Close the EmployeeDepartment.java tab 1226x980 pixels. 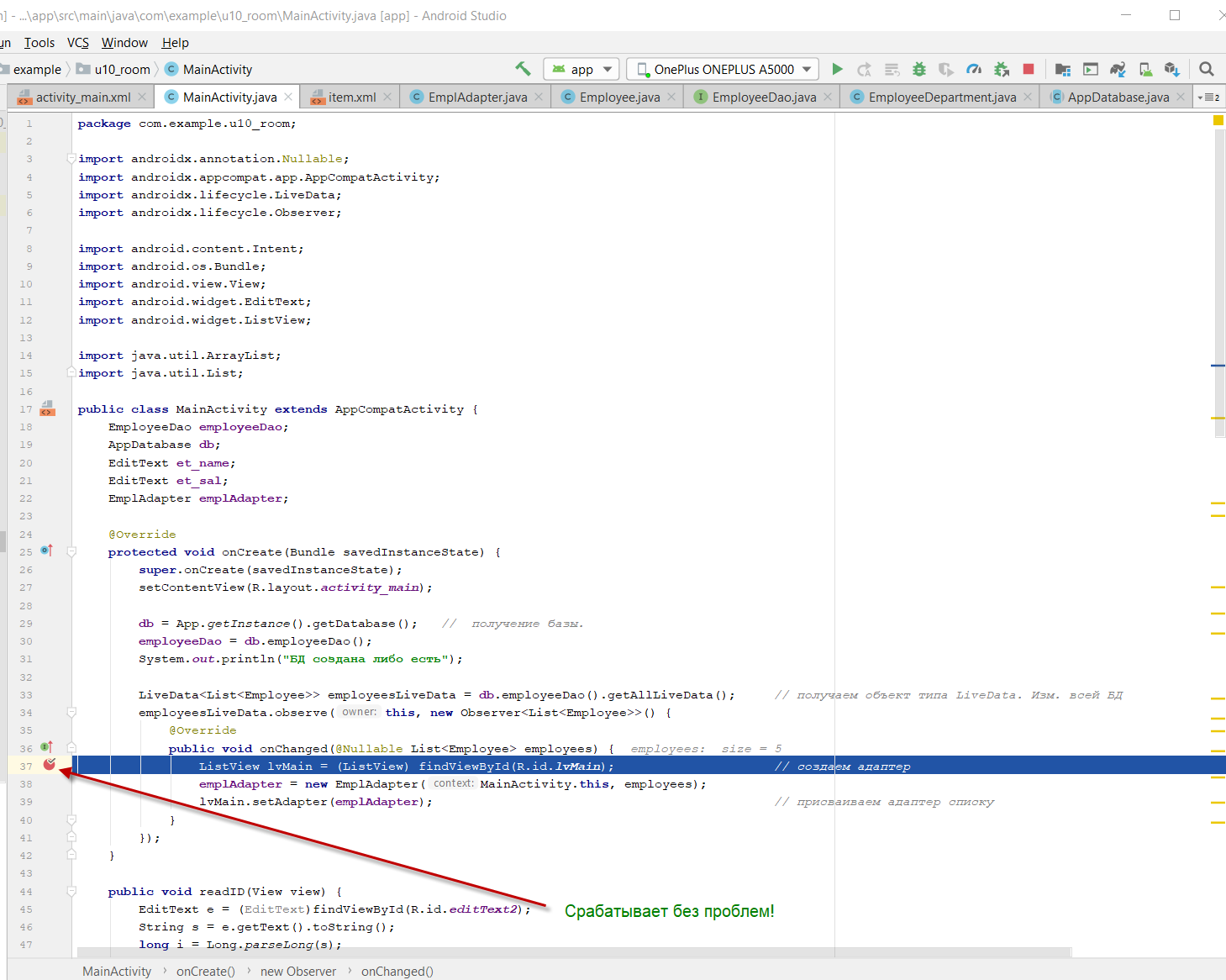(x=1028, y=97)
